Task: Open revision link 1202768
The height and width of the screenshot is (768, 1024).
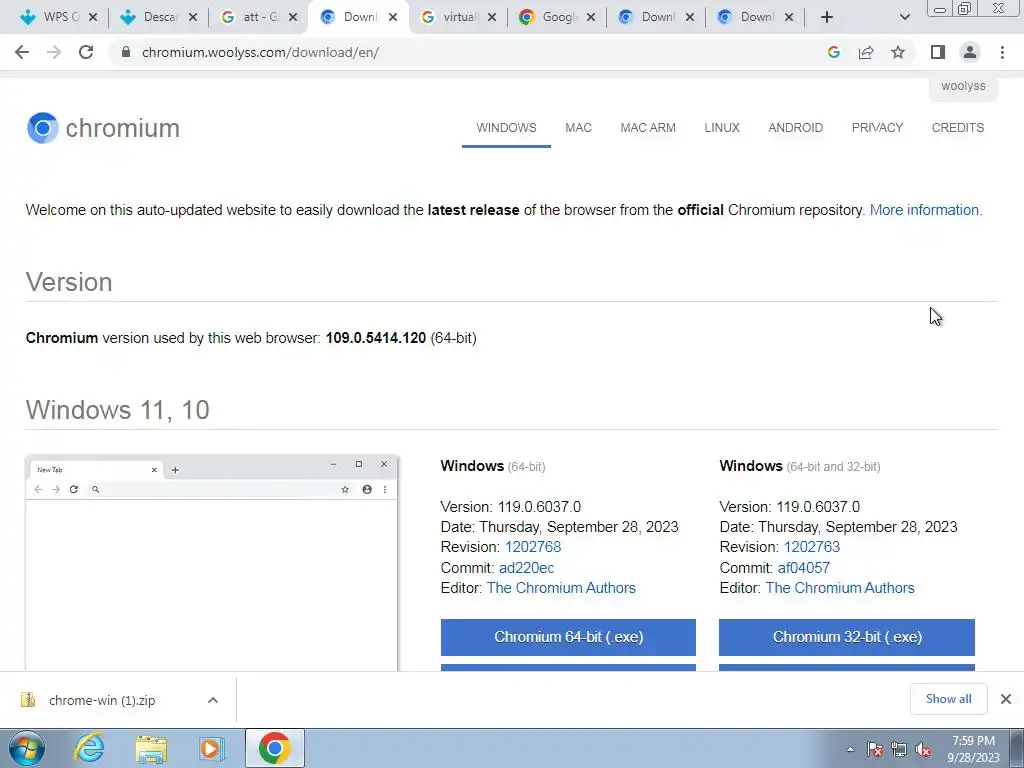Action: pyautogui.click(x=533, y=547)
